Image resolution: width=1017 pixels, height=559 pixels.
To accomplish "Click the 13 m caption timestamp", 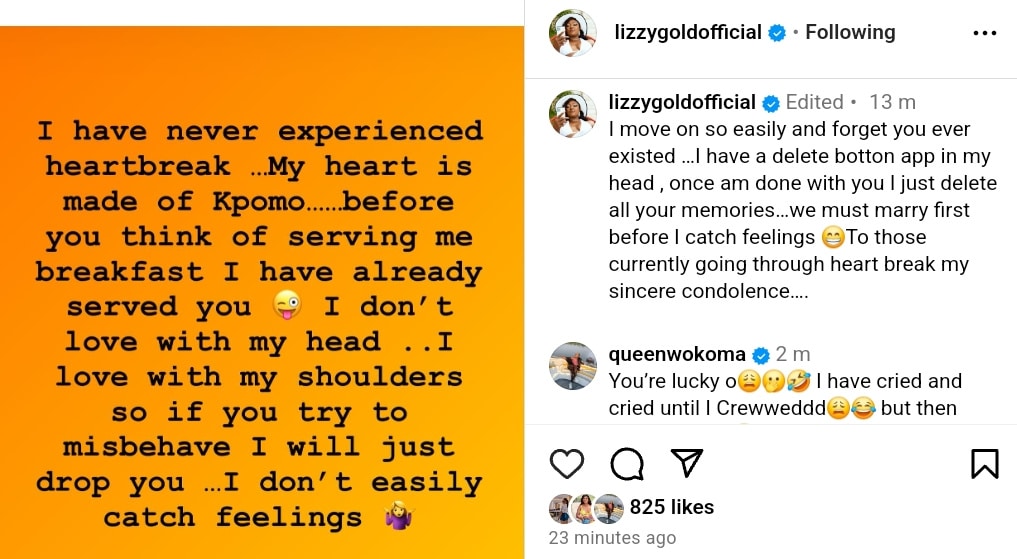I will click(893, 102).
